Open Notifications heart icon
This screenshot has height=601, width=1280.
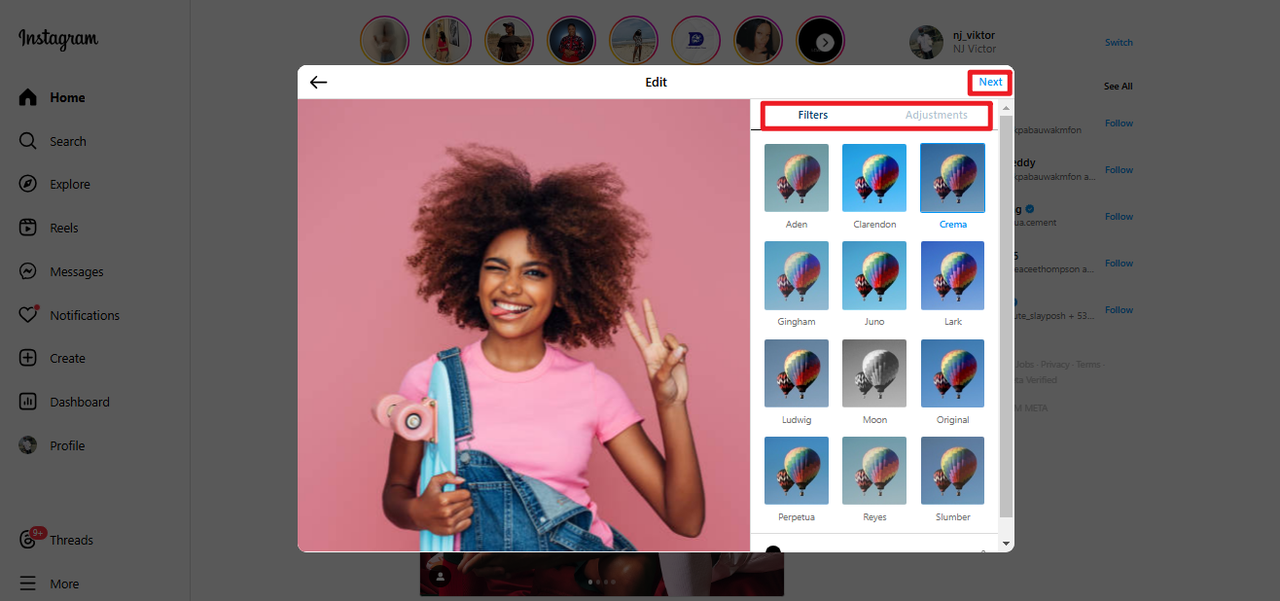pos(28,314)
